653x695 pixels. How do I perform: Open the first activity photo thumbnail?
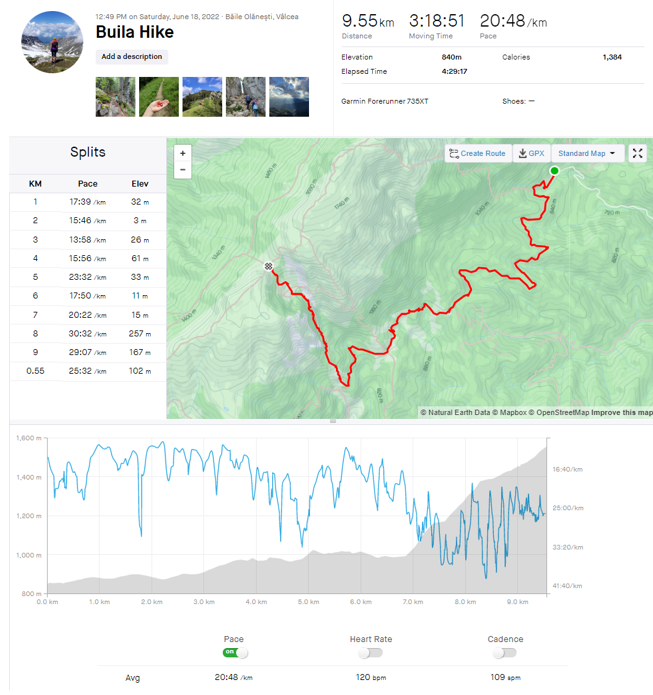(115, 97)
